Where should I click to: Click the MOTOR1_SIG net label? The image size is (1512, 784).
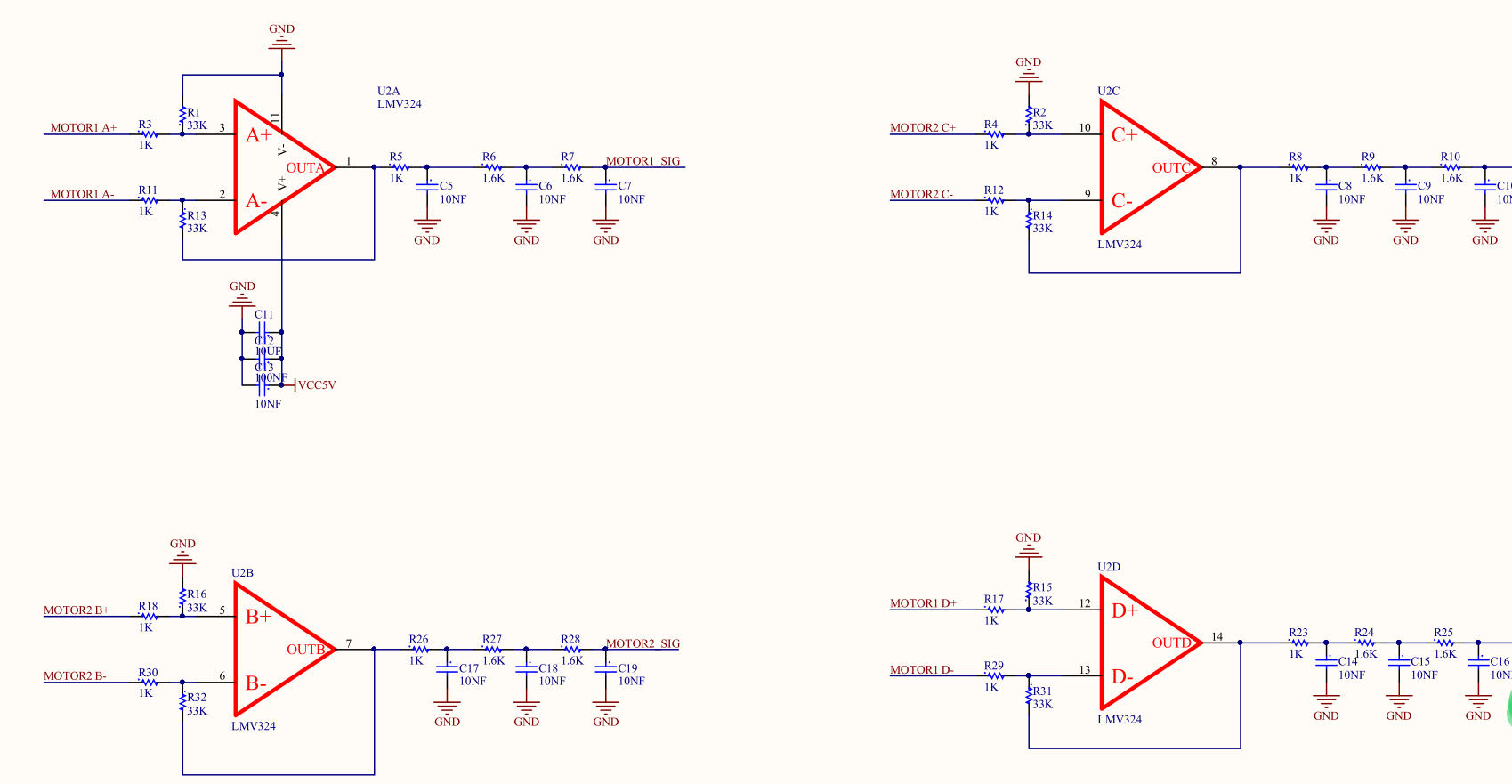coord(643,161)
